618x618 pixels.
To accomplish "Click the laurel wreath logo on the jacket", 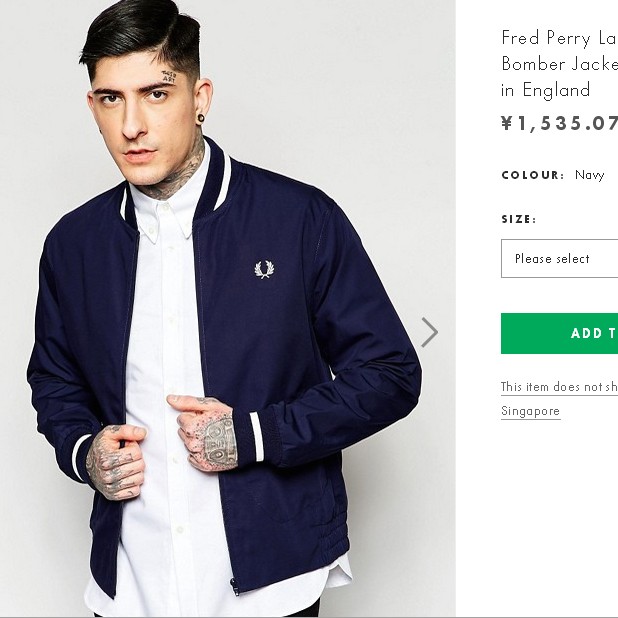I will 264,269.
